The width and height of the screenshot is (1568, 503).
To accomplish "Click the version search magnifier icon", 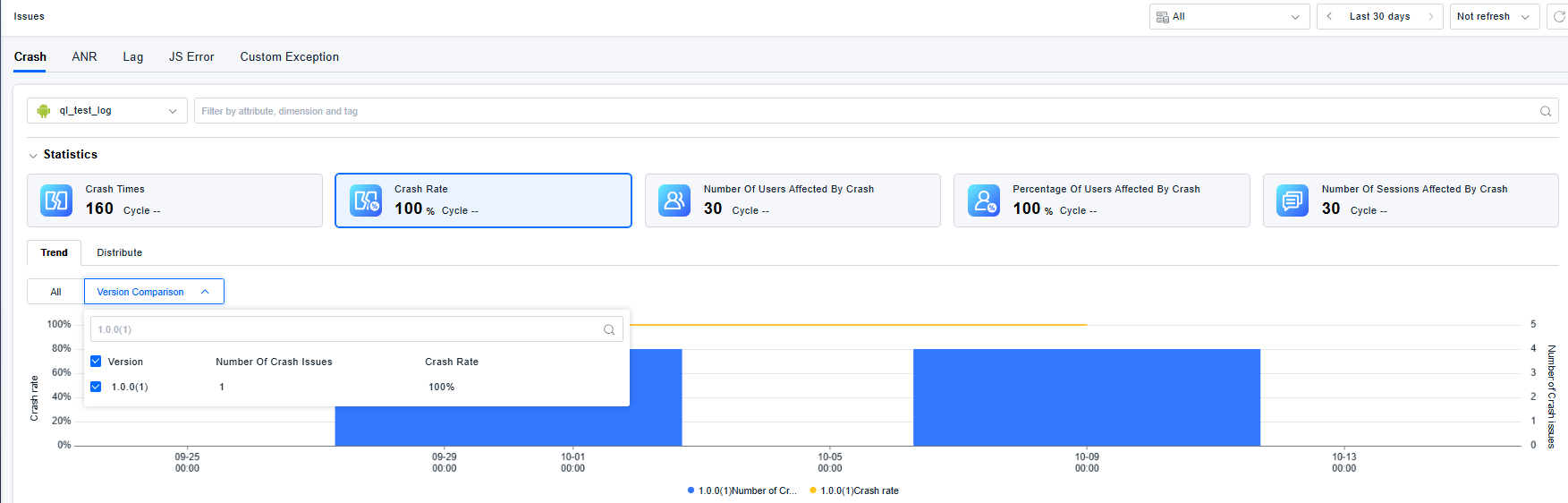I will coord(609,330).
